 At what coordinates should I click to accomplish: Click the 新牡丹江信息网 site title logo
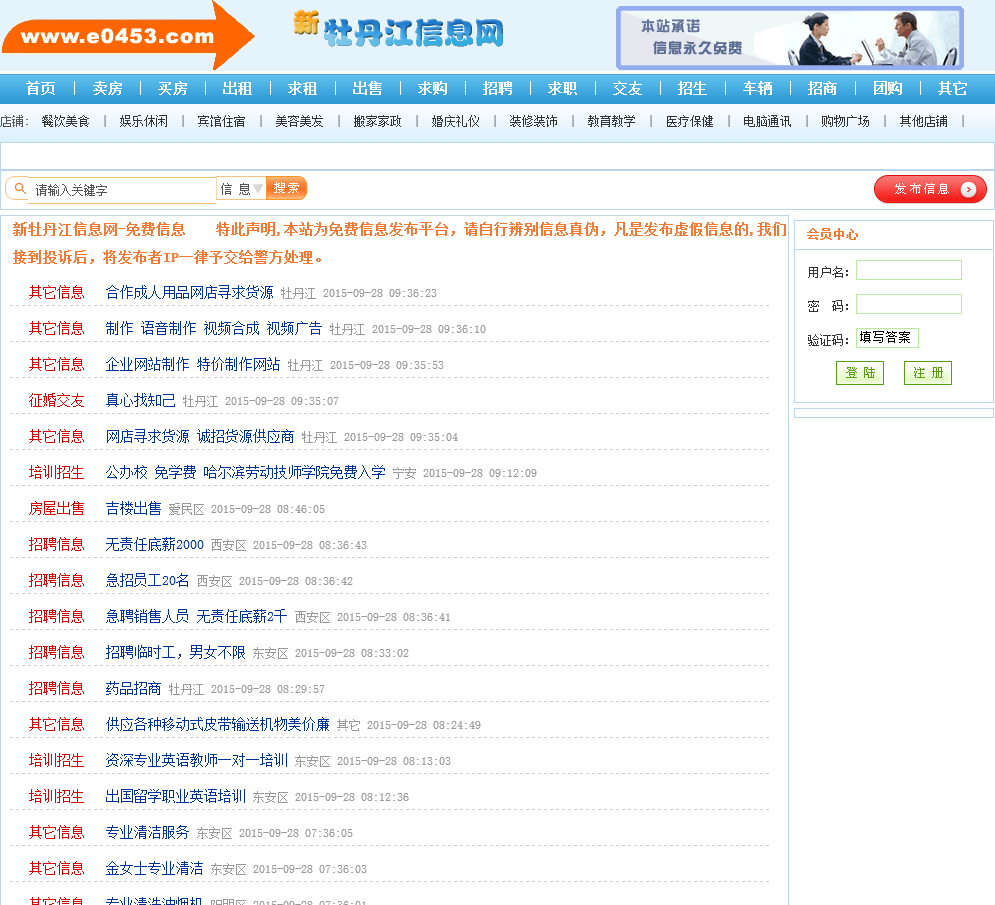399,30
